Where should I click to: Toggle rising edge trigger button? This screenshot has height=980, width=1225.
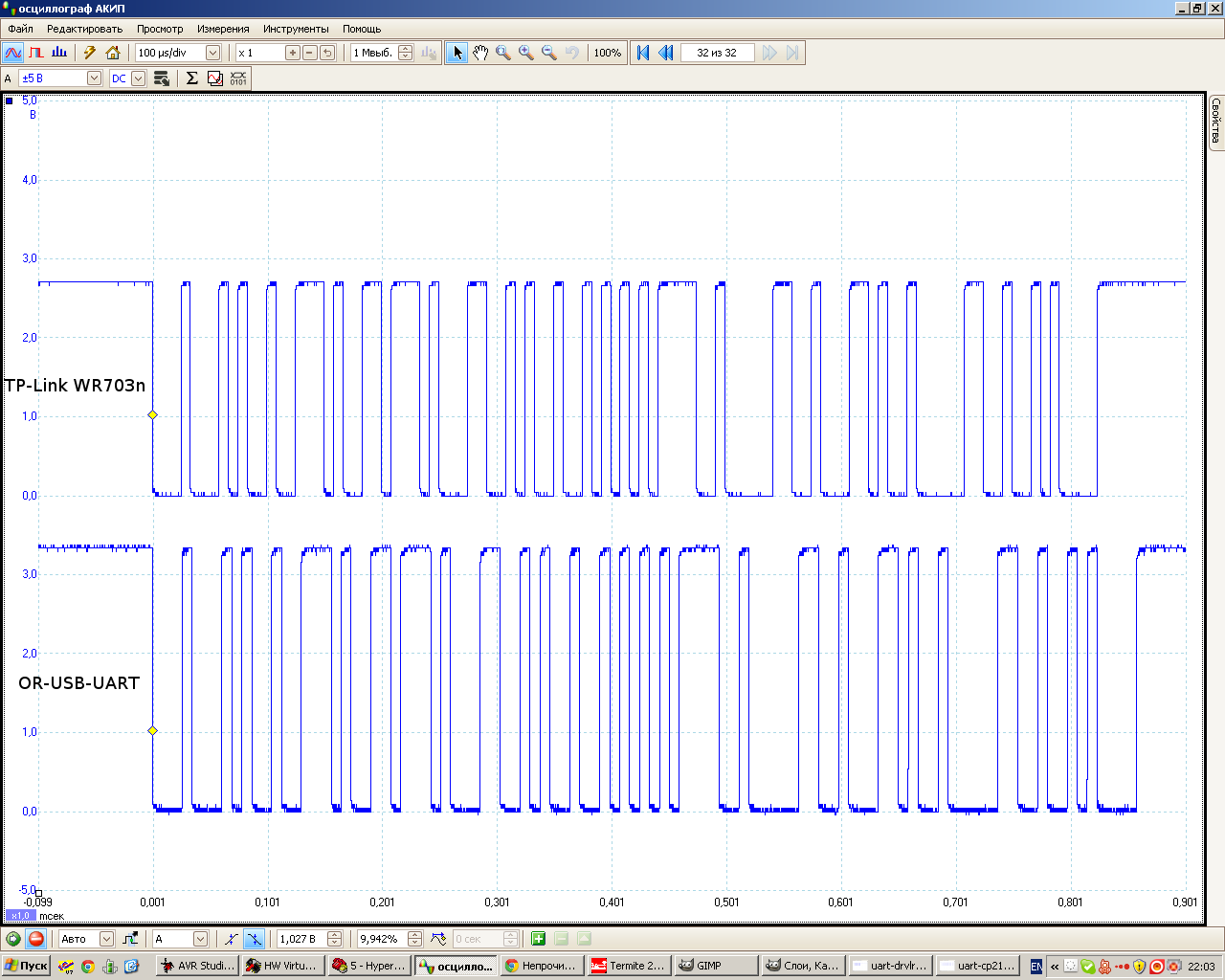[x=231, y=939]
